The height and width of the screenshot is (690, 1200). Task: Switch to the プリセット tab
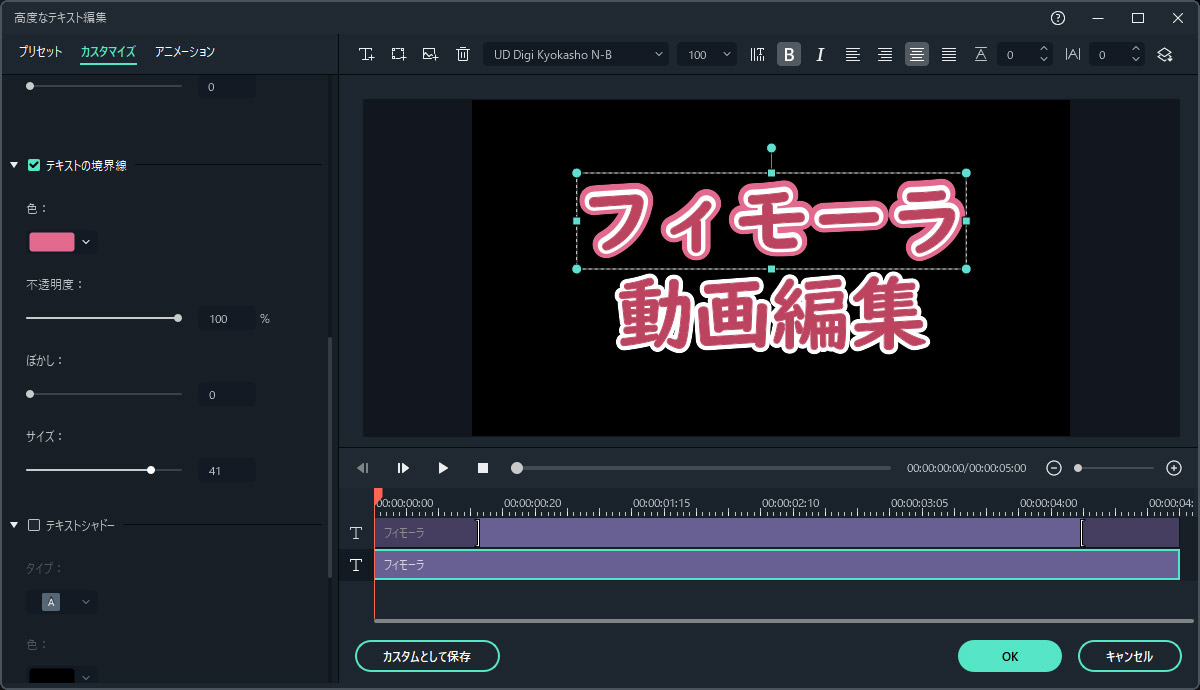point(40,52)
